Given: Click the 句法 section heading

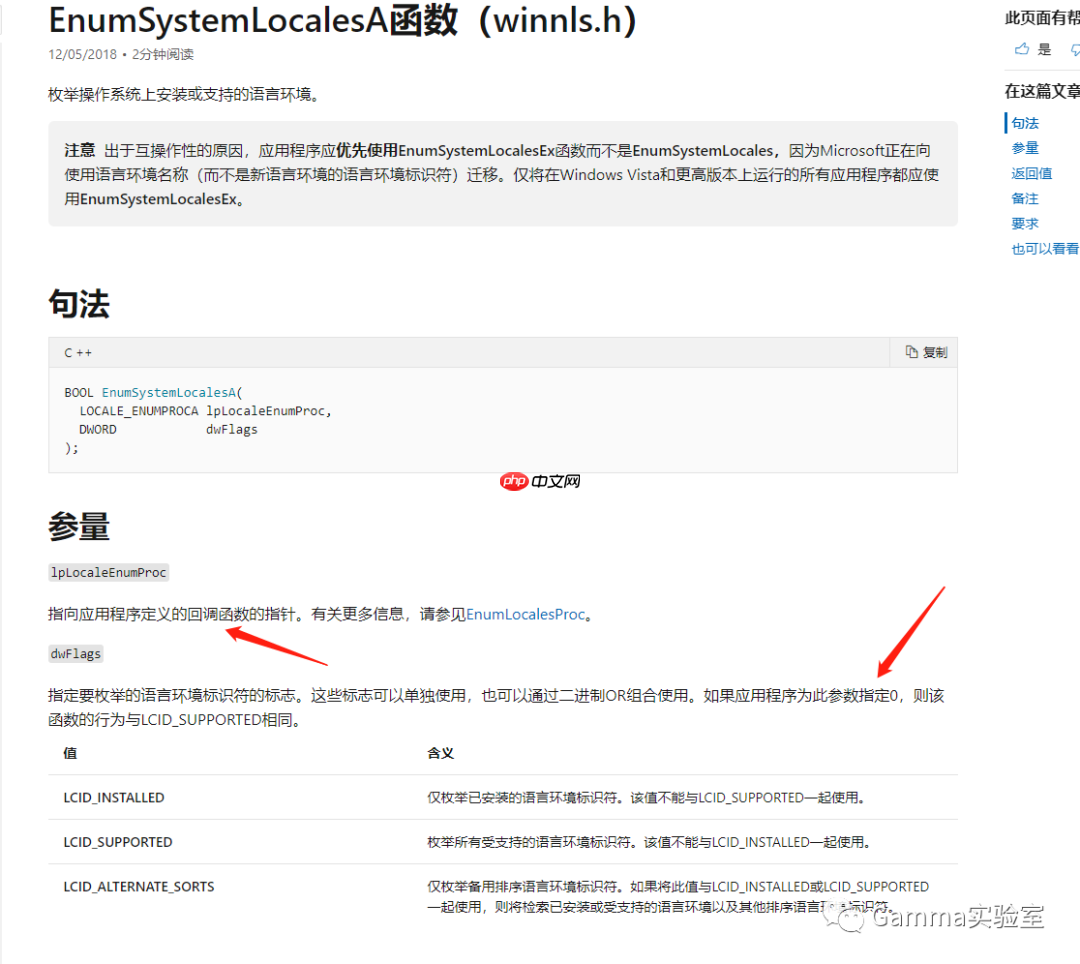Looking at the screenshot, I should (79, 304).
